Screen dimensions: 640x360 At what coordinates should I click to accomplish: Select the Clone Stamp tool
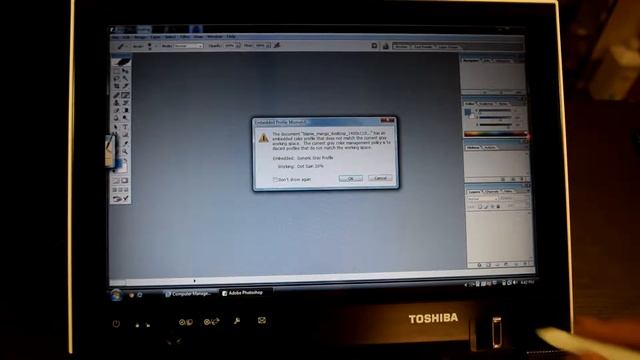[x=117, y=103]
